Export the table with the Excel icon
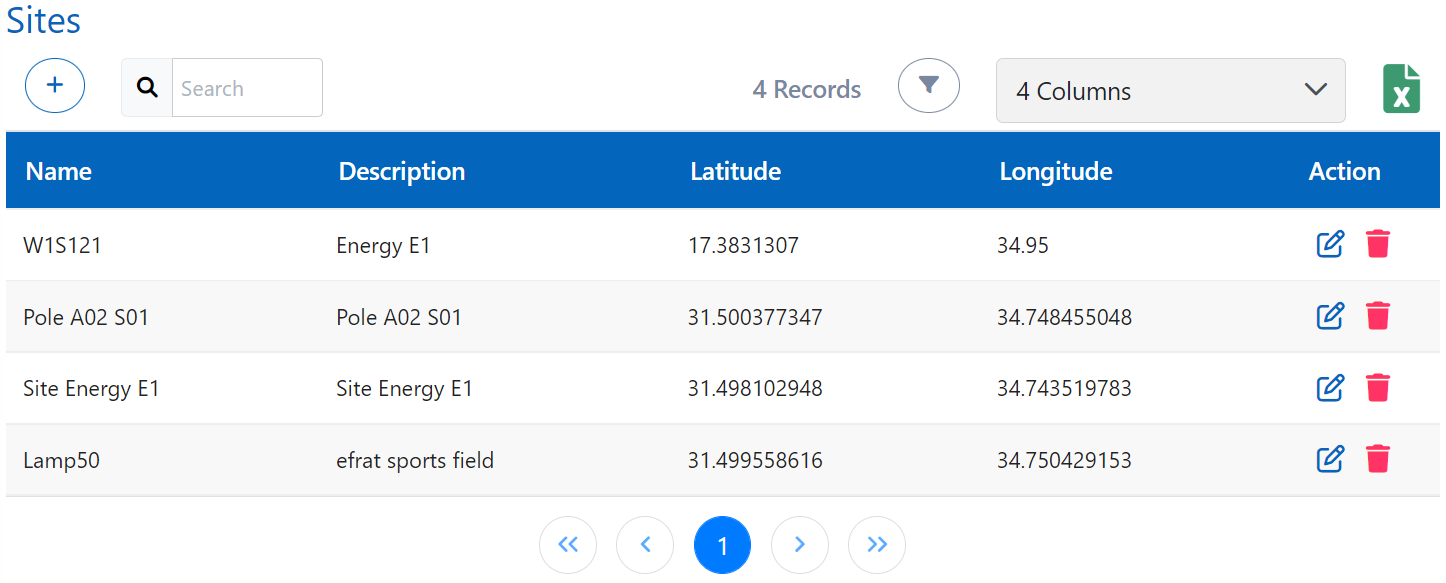This screenshot has height=583, width=1446. 1401,89
